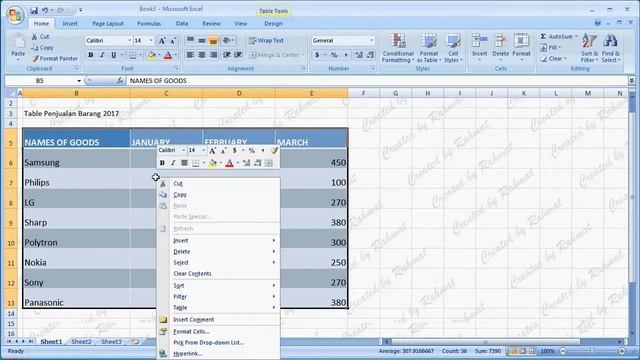Open the Design tab under Table Tools
The image size is (640, 360).
(x=273, y=24)
